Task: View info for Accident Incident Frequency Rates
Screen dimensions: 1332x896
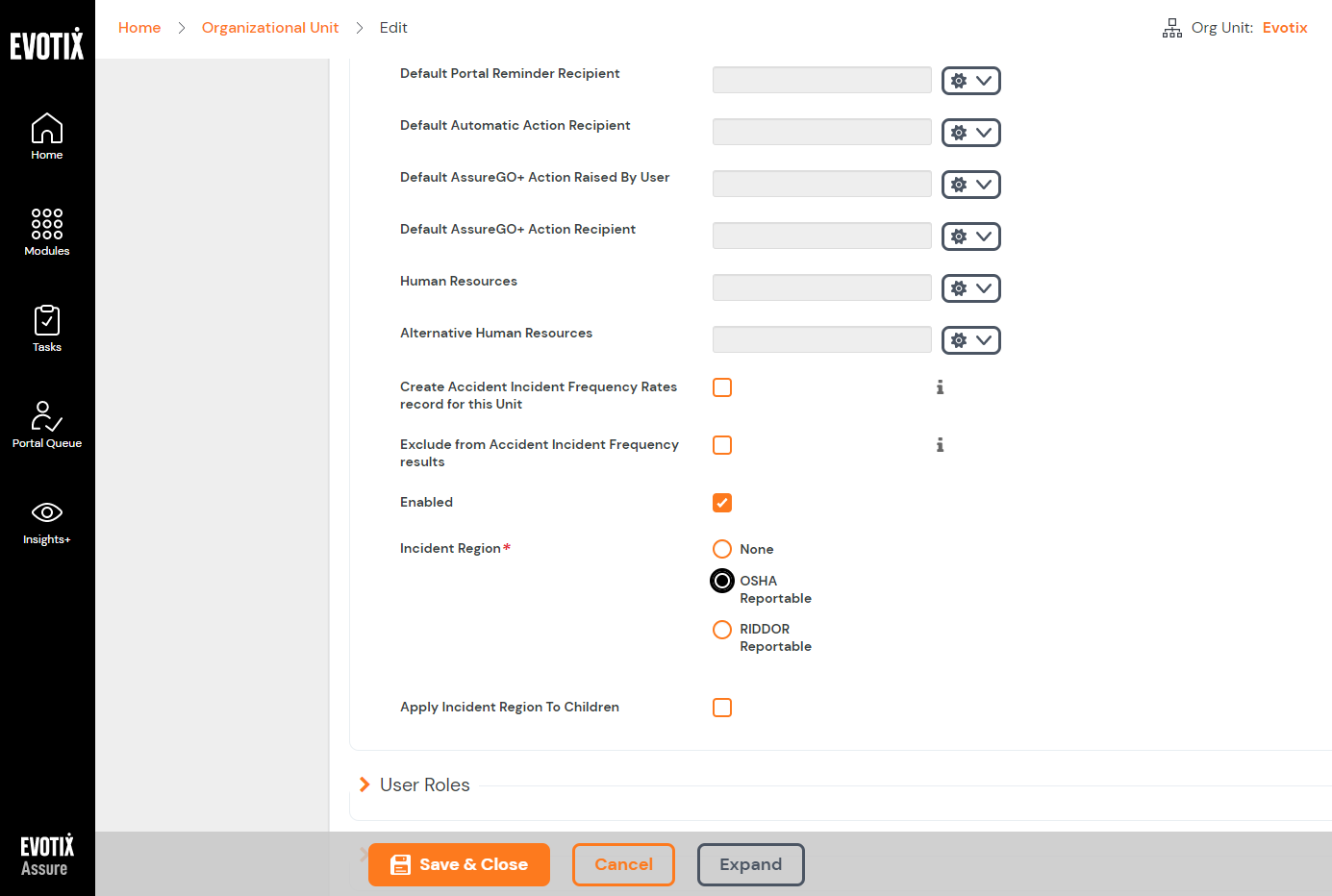Action: coord(940,387)
